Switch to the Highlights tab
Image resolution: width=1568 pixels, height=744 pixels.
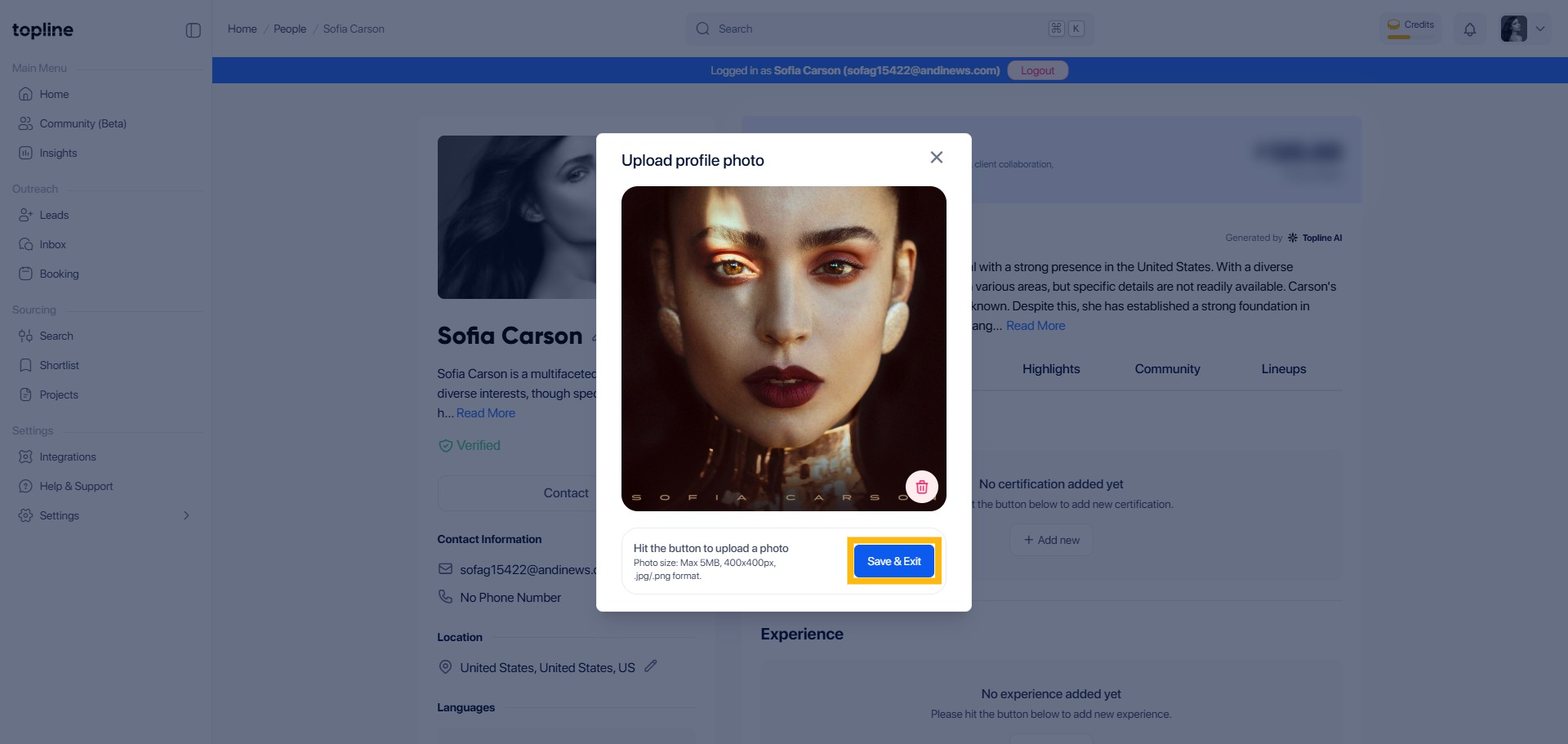1050,369
